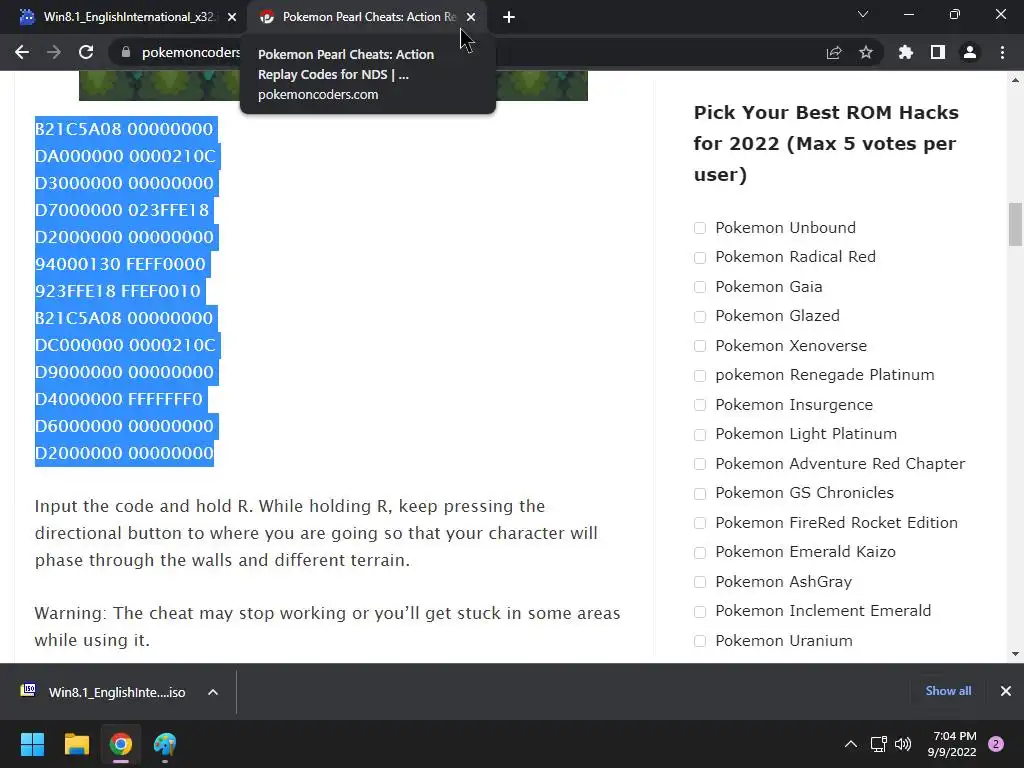The height and width of the screenshot is (768, 1024).
Task: Click code line 94000130 FEFF0000
Action: (120, 264)
